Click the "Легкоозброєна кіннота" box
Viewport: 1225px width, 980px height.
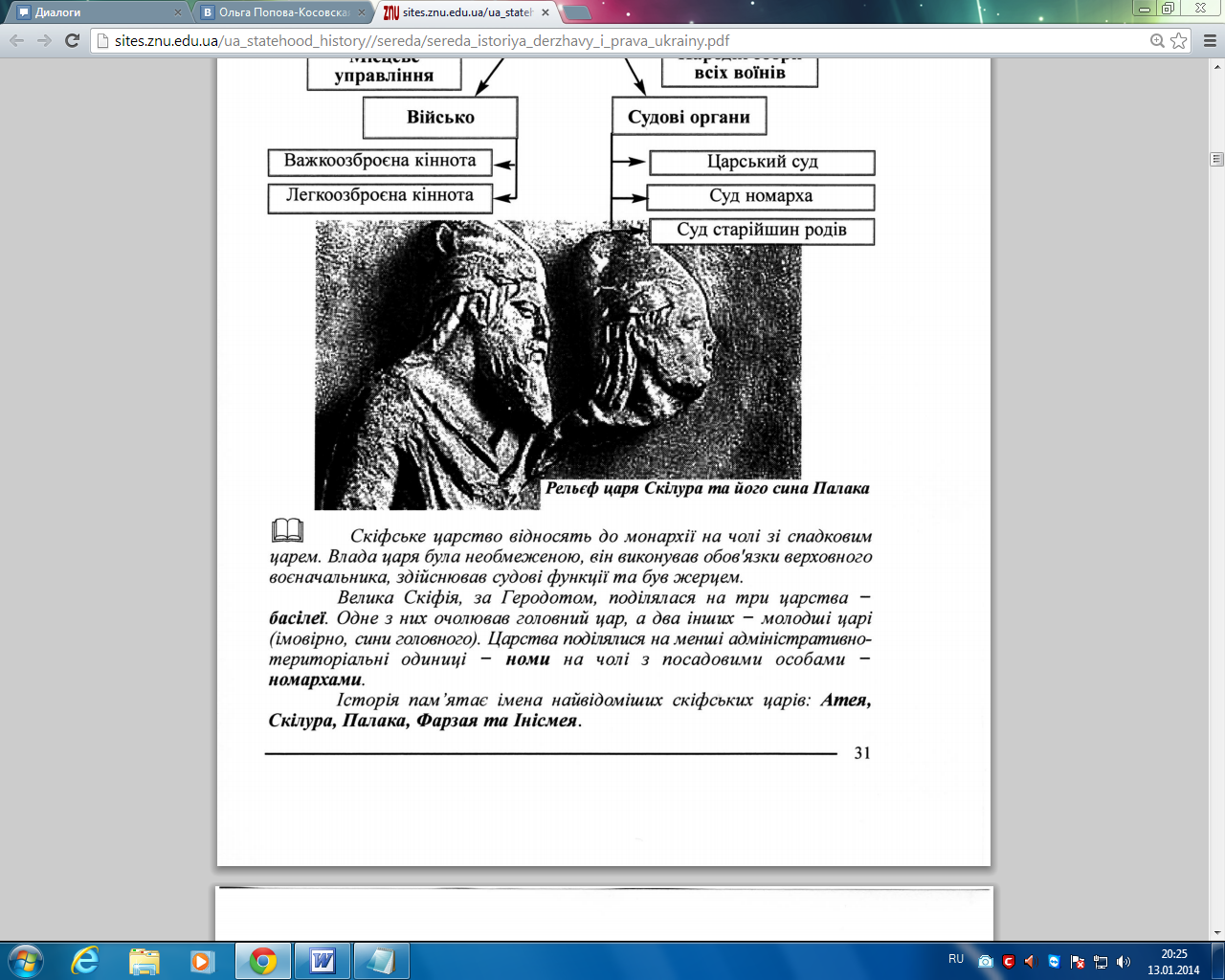(380, 196)
